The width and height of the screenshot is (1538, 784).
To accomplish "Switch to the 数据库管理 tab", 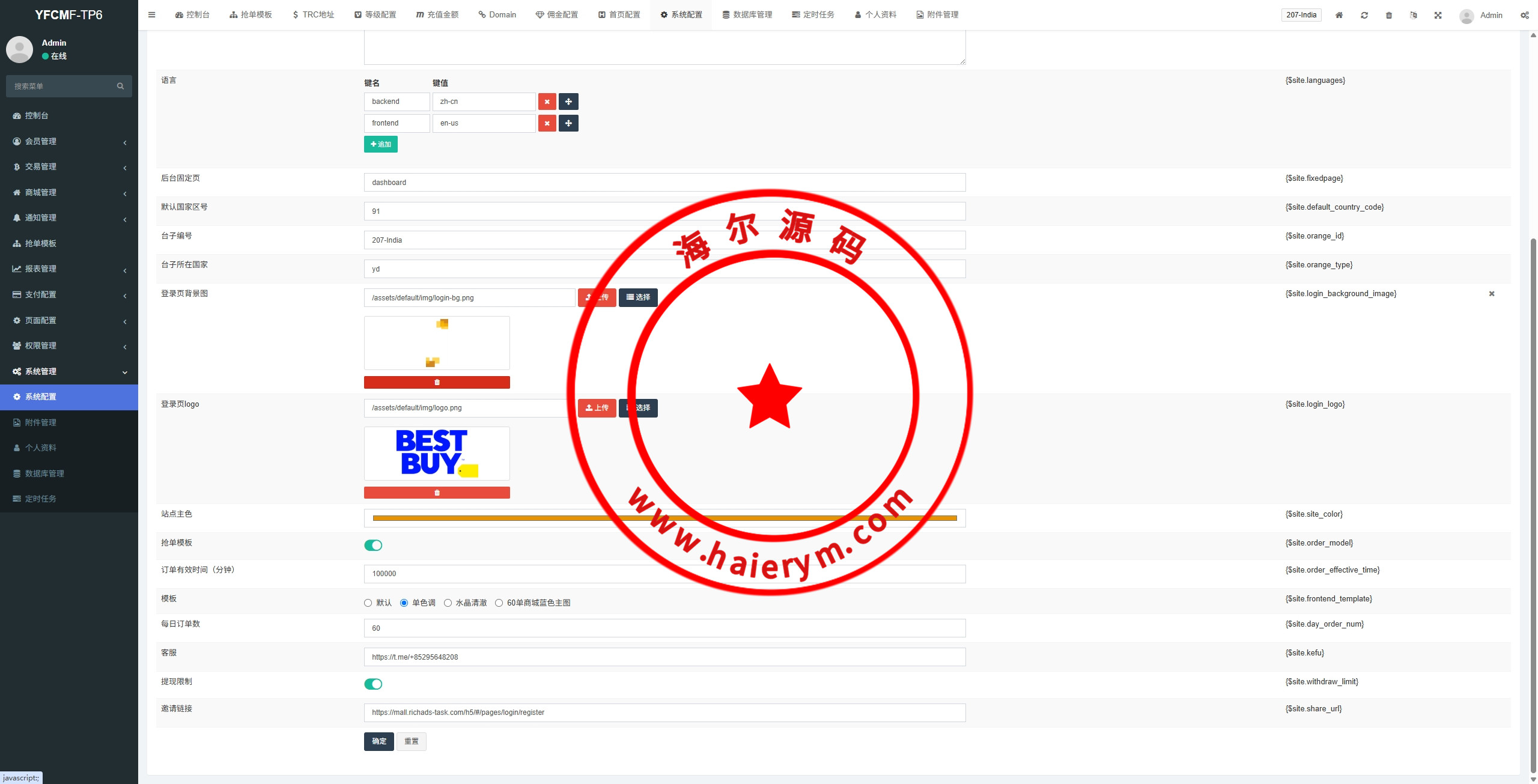I will pyautogui.click(x=747, y=15).
